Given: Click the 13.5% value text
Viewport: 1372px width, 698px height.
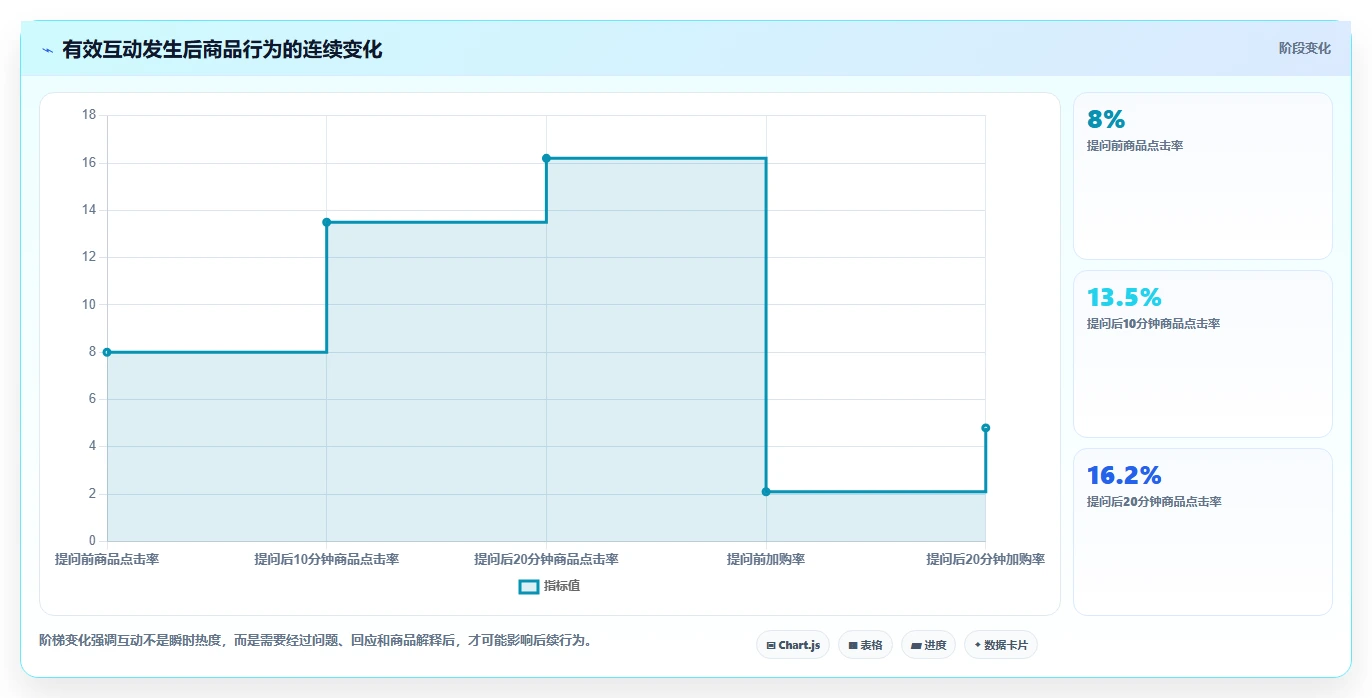Looking at the screenshot, I should coord(1124,297).
